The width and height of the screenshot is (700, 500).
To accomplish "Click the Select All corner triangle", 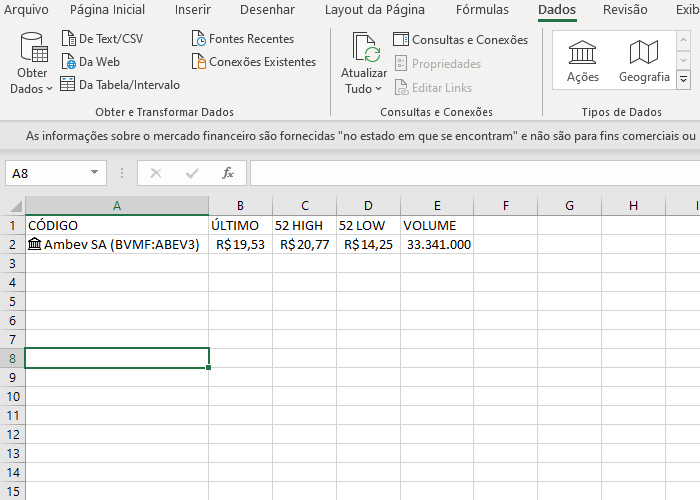I will point(16,206).
